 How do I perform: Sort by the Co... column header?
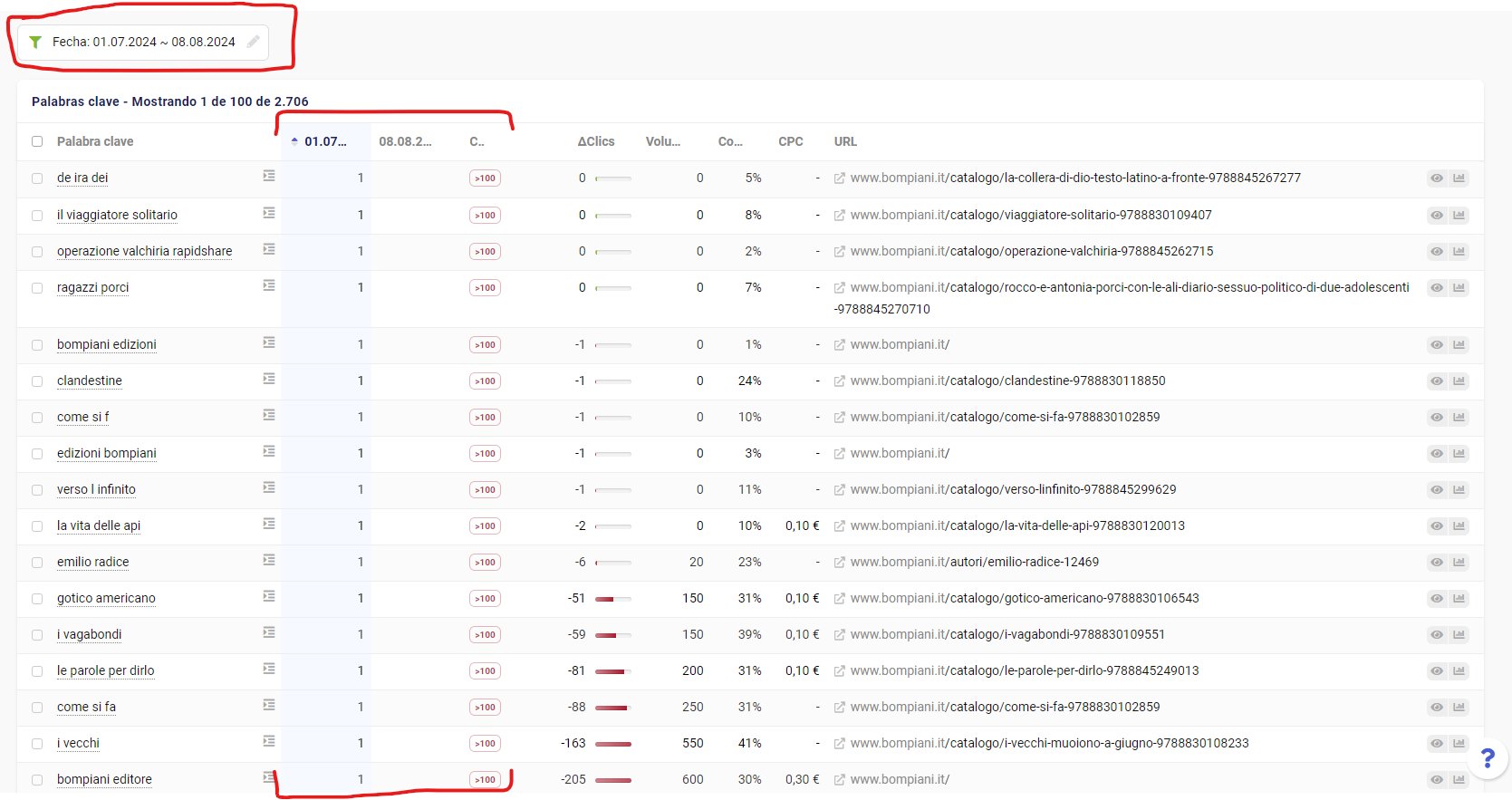[730, 141]
